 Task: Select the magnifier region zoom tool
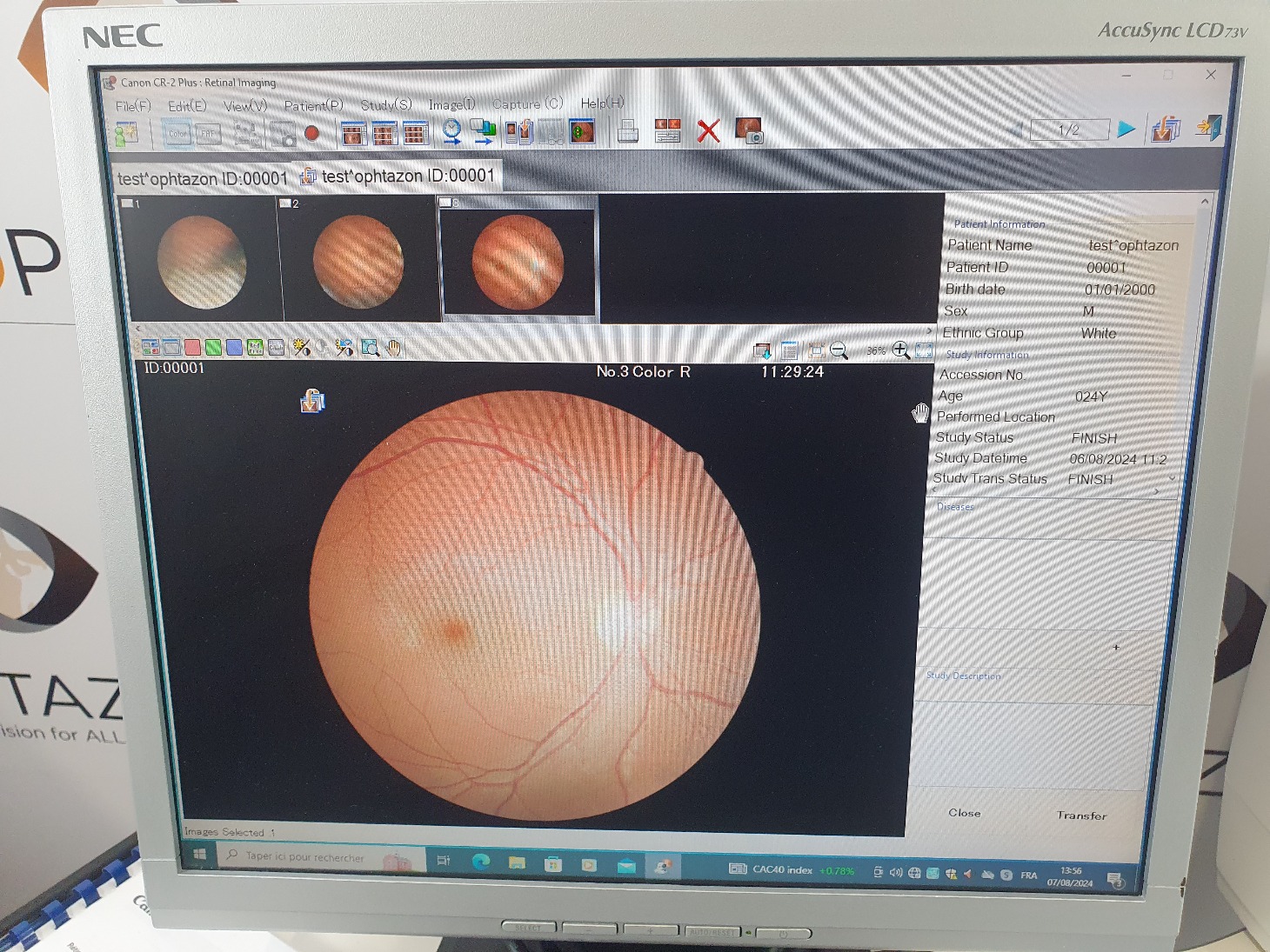pyautogui.click(x=371, y=348)
